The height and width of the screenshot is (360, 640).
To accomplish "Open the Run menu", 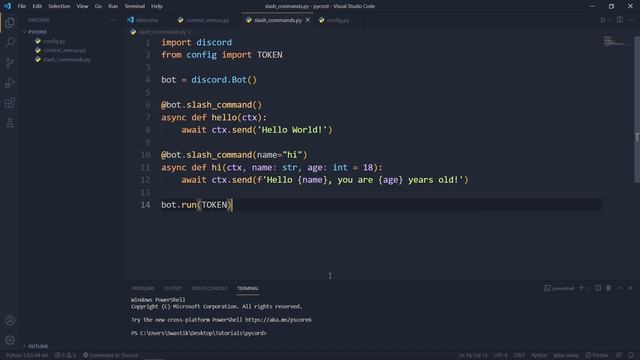I will (x=113, y=6).
